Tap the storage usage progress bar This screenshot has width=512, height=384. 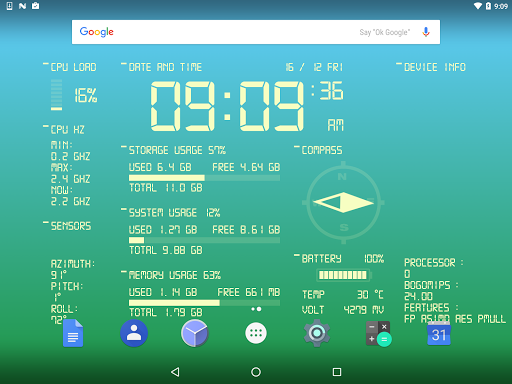pos(204,178)
